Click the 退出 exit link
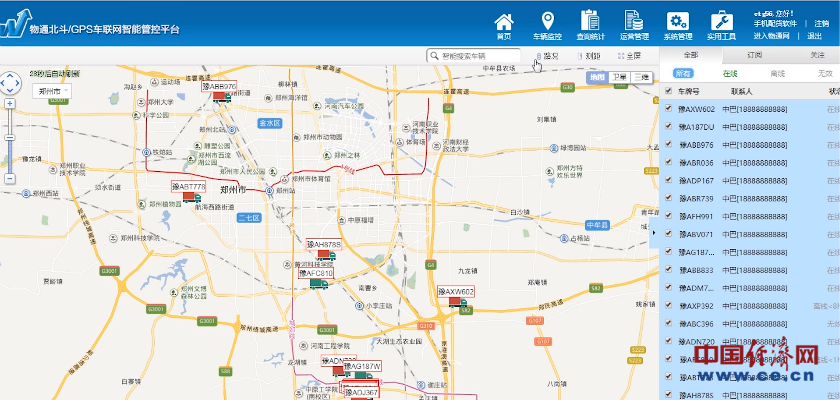 [x=814, y=36]
